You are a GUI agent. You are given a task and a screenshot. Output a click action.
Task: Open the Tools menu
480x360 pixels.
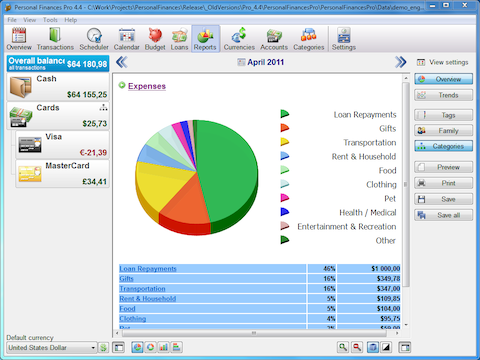click(50, 20)
